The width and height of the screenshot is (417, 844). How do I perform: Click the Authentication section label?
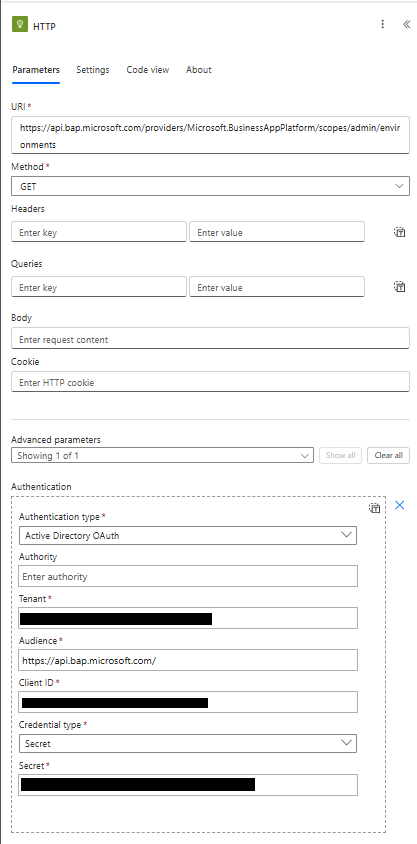(x=41, y=487)
